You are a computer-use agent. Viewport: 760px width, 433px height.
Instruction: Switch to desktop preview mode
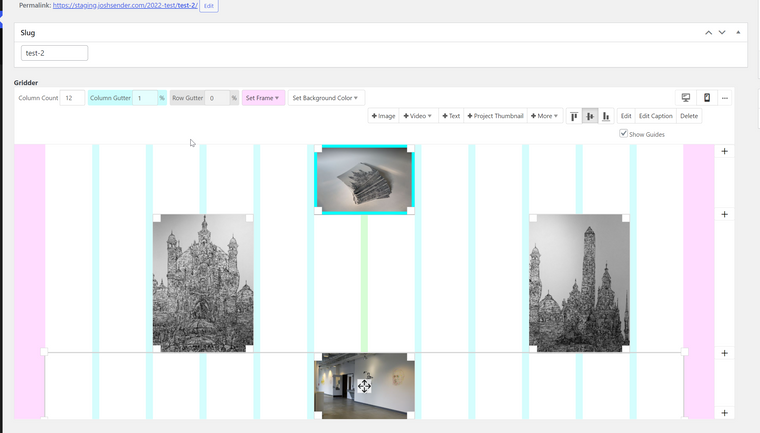pyautogui.click(x=686, y=98)
